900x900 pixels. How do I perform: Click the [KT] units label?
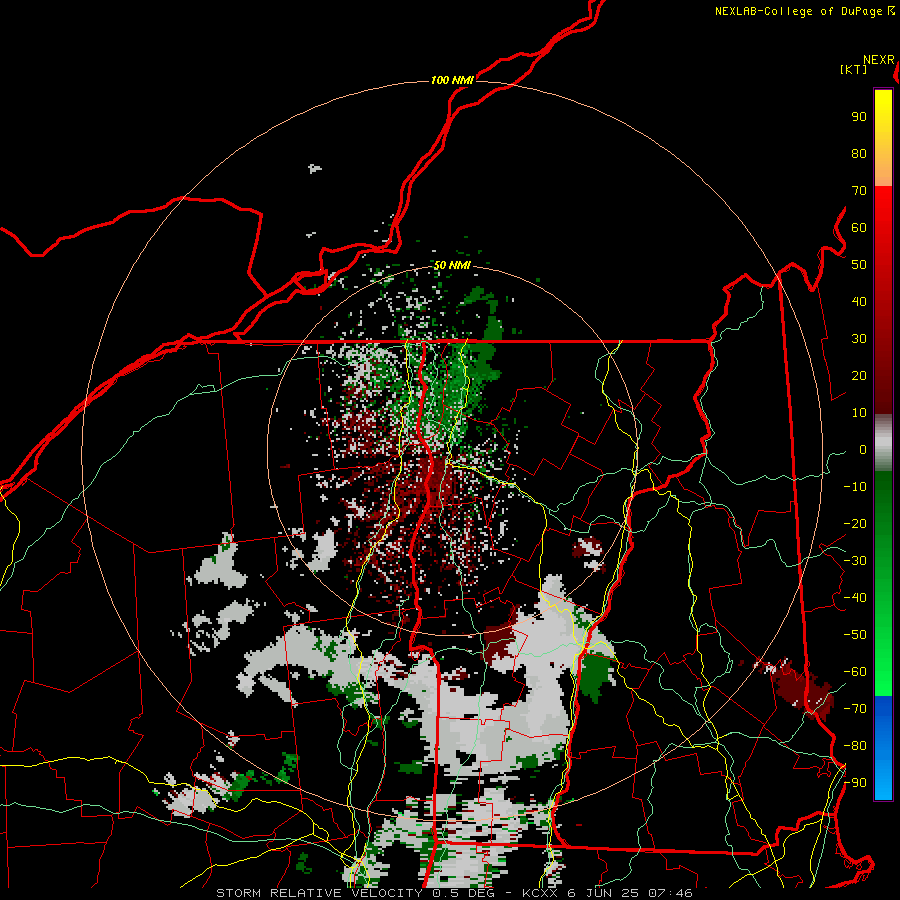coord(854,69)
